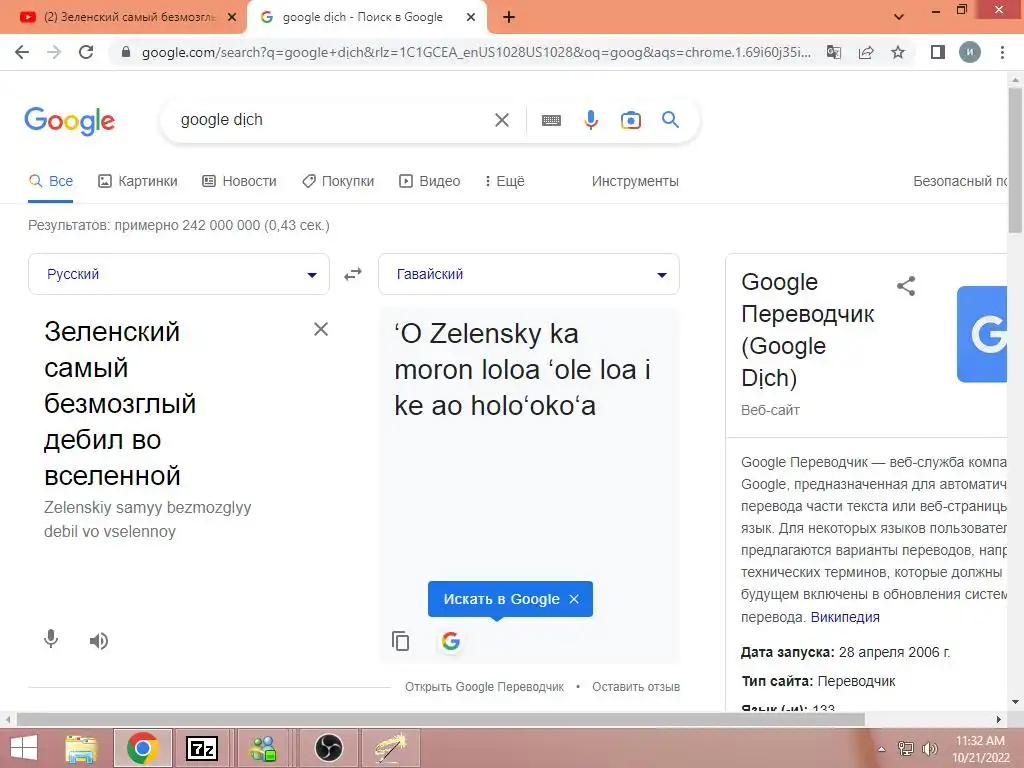
Task: Open the Windows Start menu
Action: (x=24, y=748)
